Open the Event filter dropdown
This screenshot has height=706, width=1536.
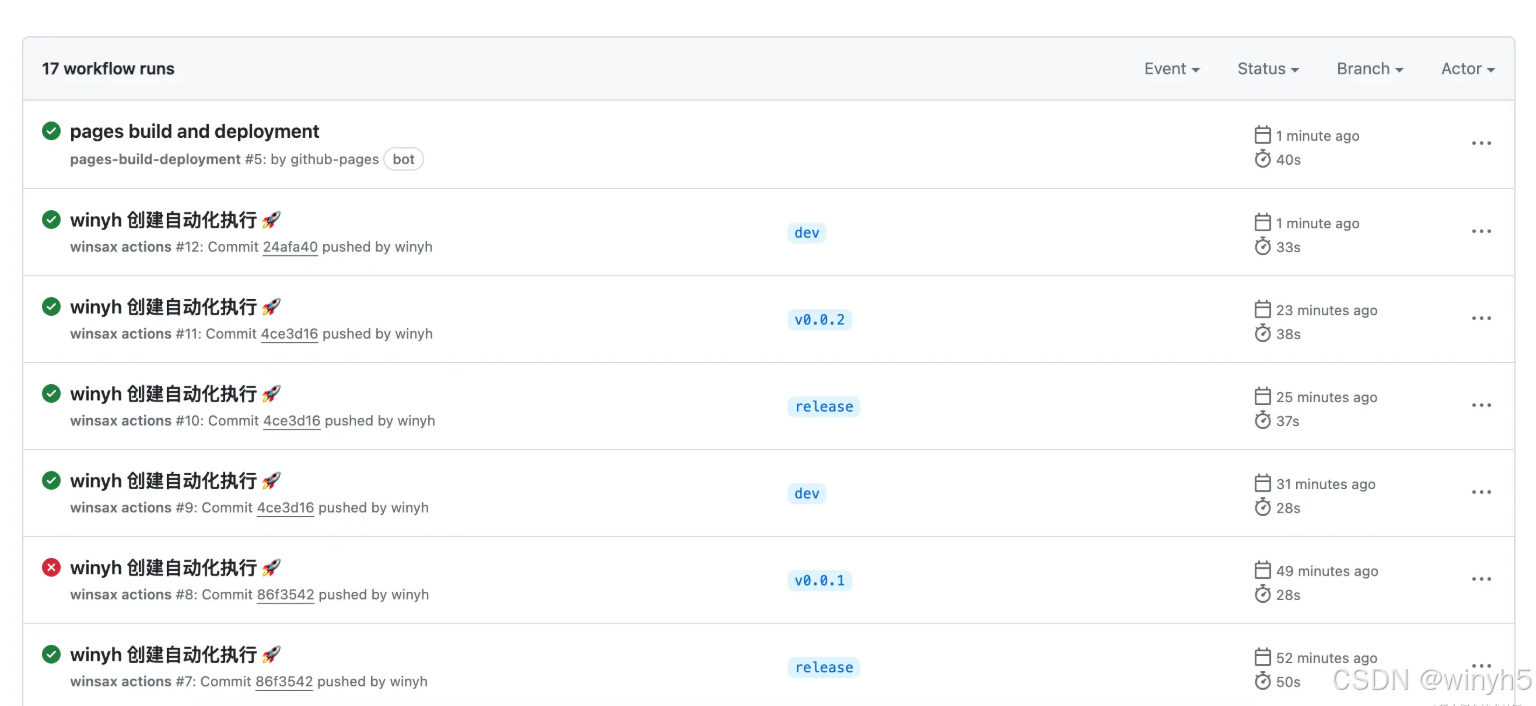(x=1172, y=69)
